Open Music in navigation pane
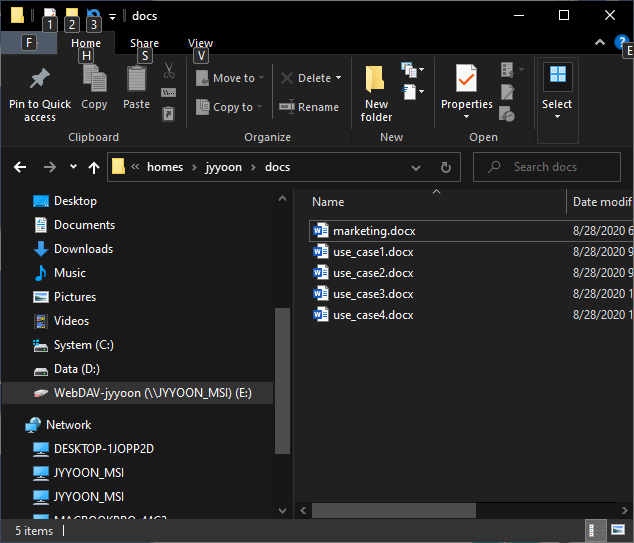The image size is (634, 543). pyautogui.click(x=70, y=273)
